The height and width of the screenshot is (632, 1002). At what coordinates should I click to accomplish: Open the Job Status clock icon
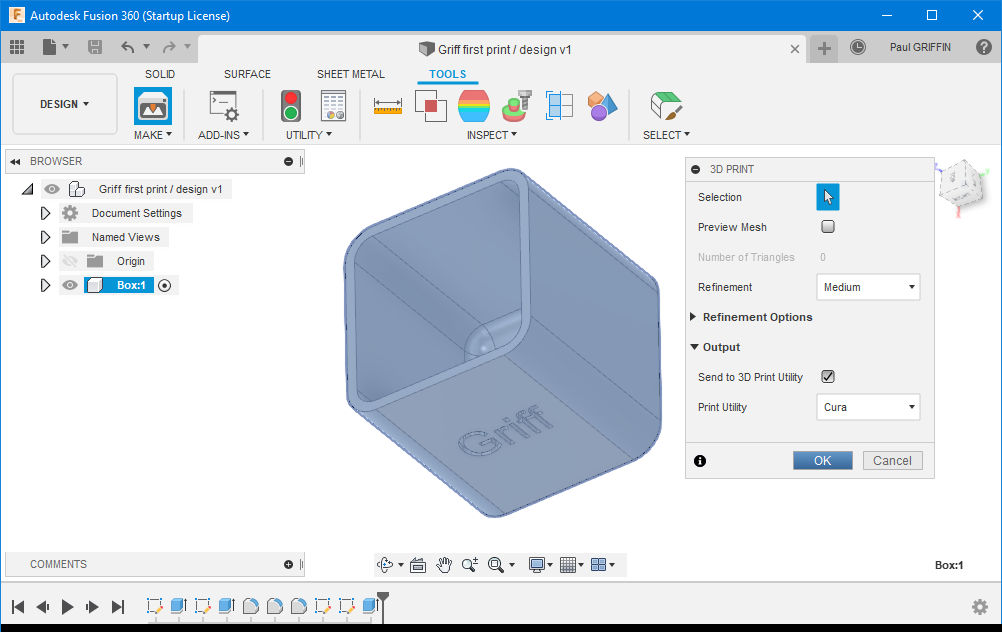click(858, 47)
